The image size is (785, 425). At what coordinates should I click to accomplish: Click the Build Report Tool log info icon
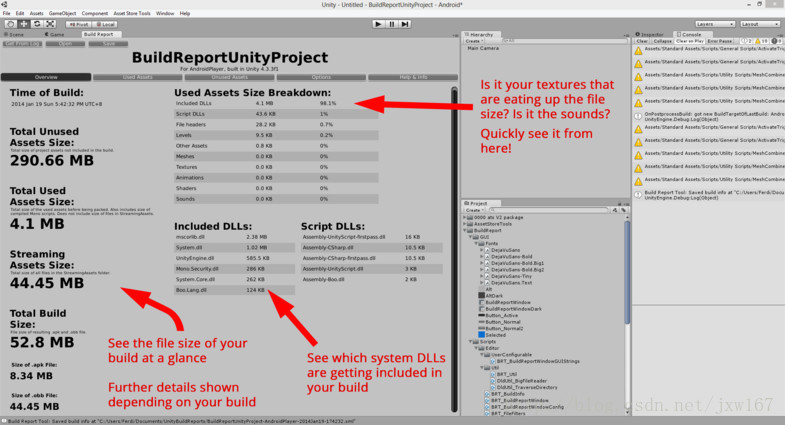click(x=638, y=195)
